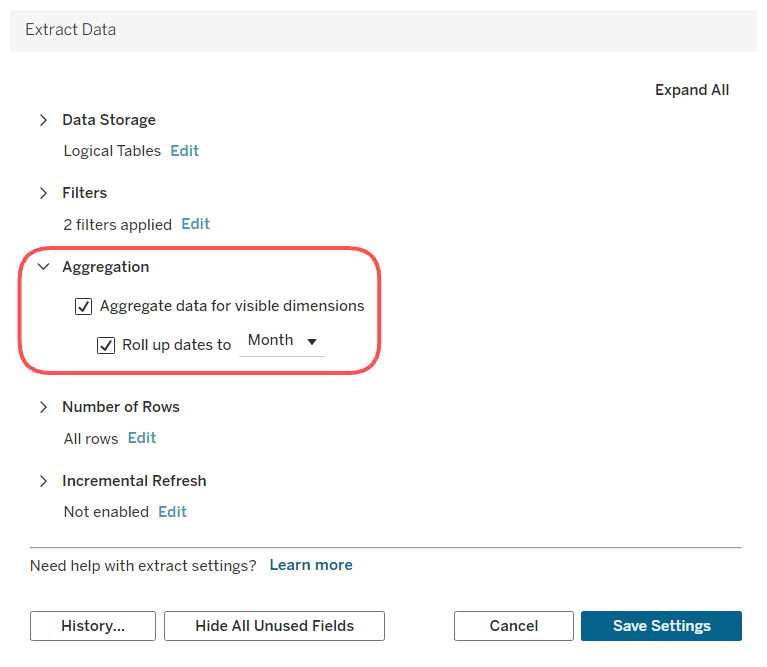Image resolution: width=767 pixels, height=667 pixels.
Task: Edit the All rows setting
Action: pyautogui.click(x=142, y=438)
